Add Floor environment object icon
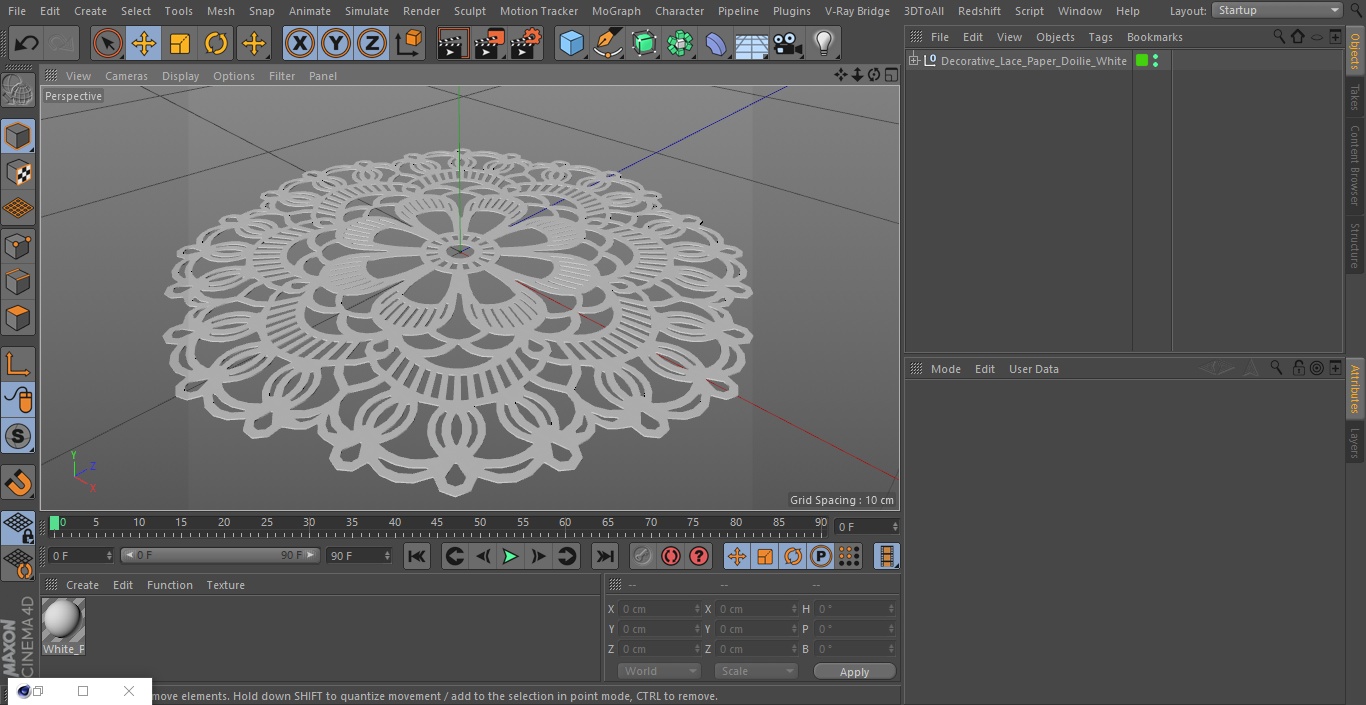The width and height of the screenshot is (1366, 705). (752, 43)
